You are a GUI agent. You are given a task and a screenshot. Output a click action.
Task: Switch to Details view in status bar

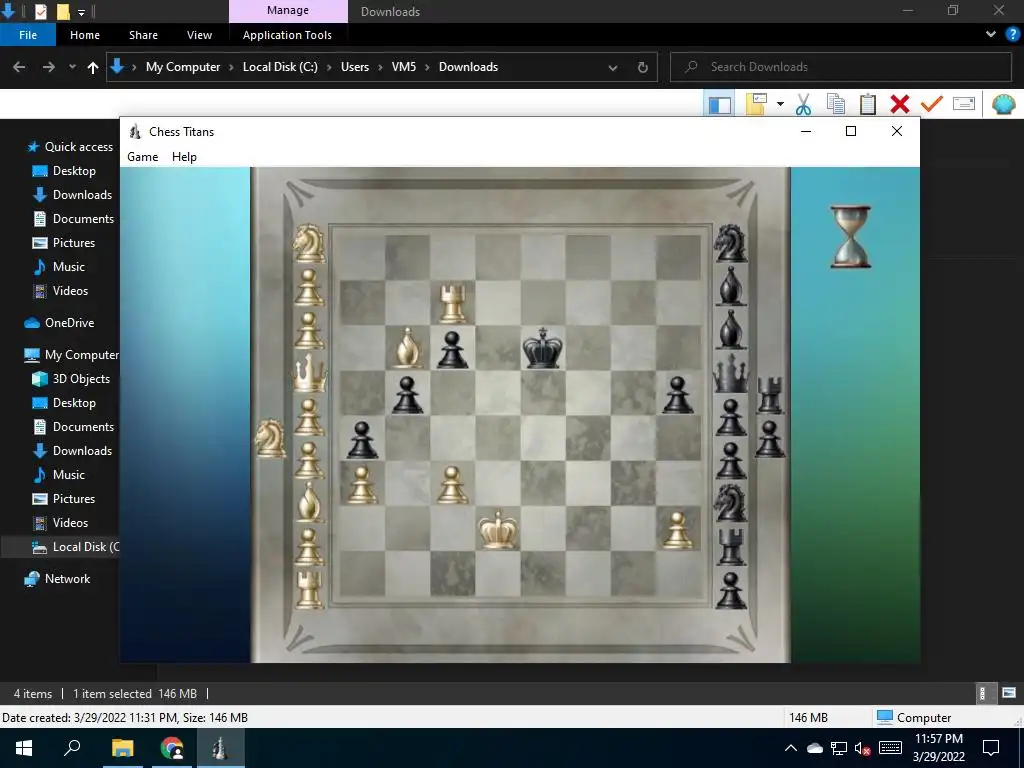[x=982, y=693]
